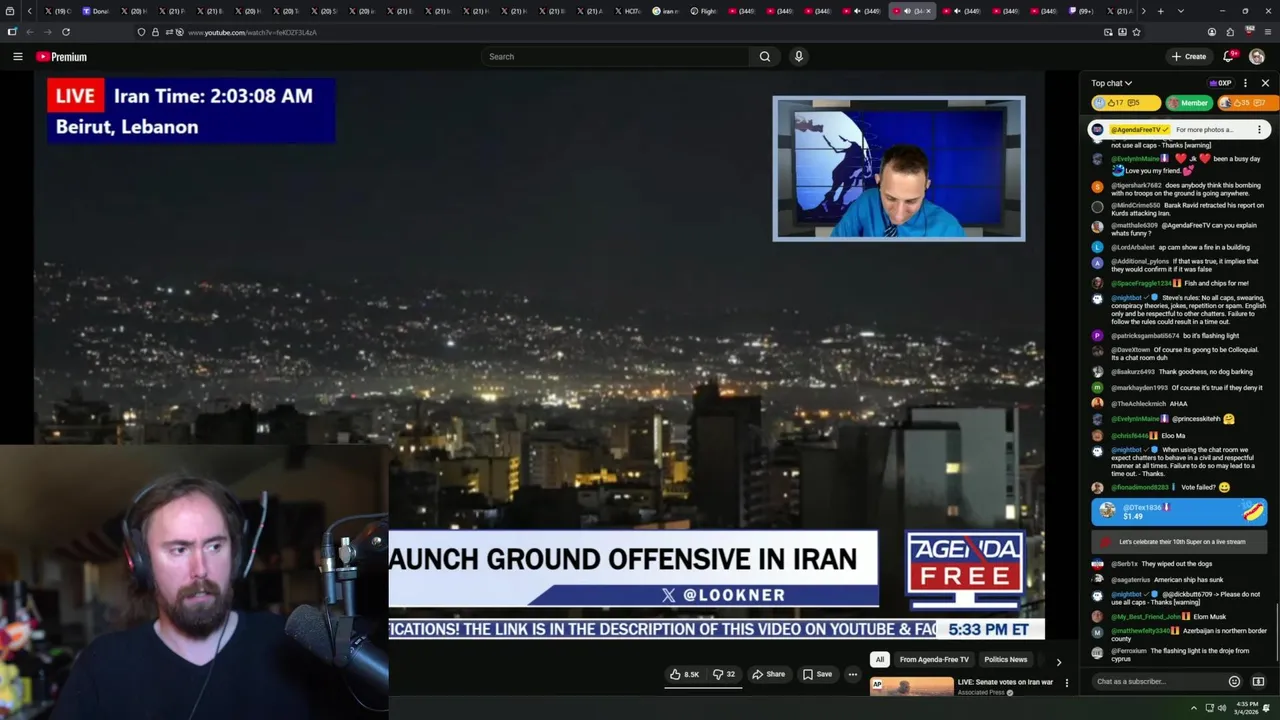The image size is (1280, 720).
Task: Select the Politics News chip
Action: (1005, 660)
